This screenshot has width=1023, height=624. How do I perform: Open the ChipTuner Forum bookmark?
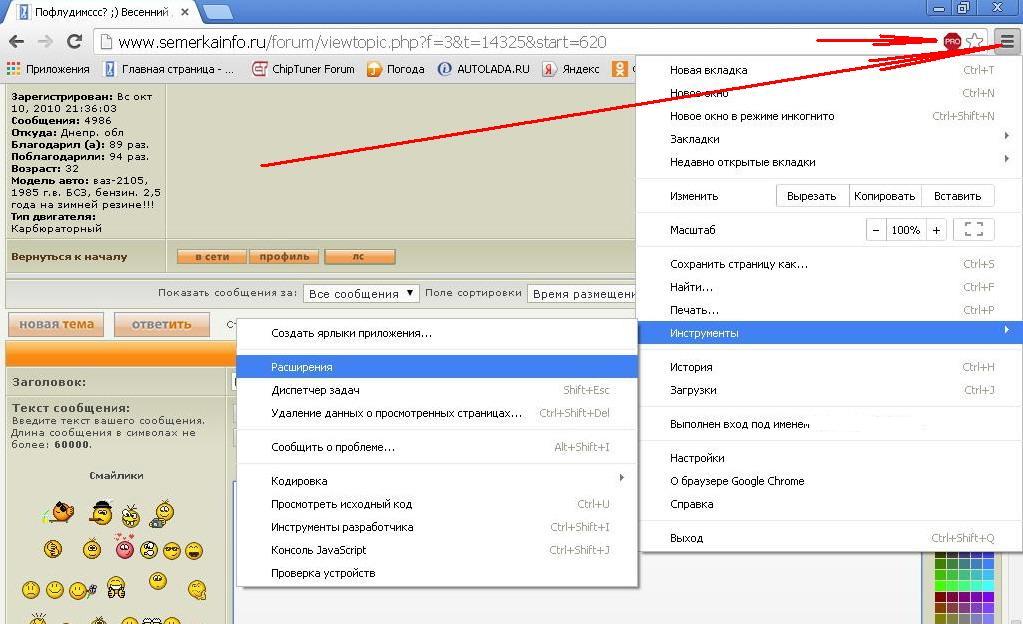[x=302, y=69]
